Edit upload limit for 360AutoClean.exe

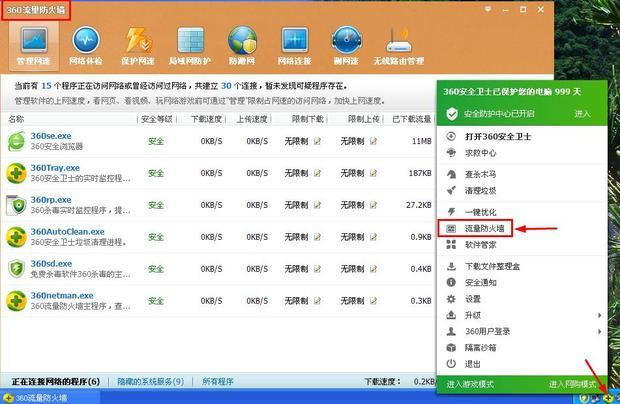373,237
